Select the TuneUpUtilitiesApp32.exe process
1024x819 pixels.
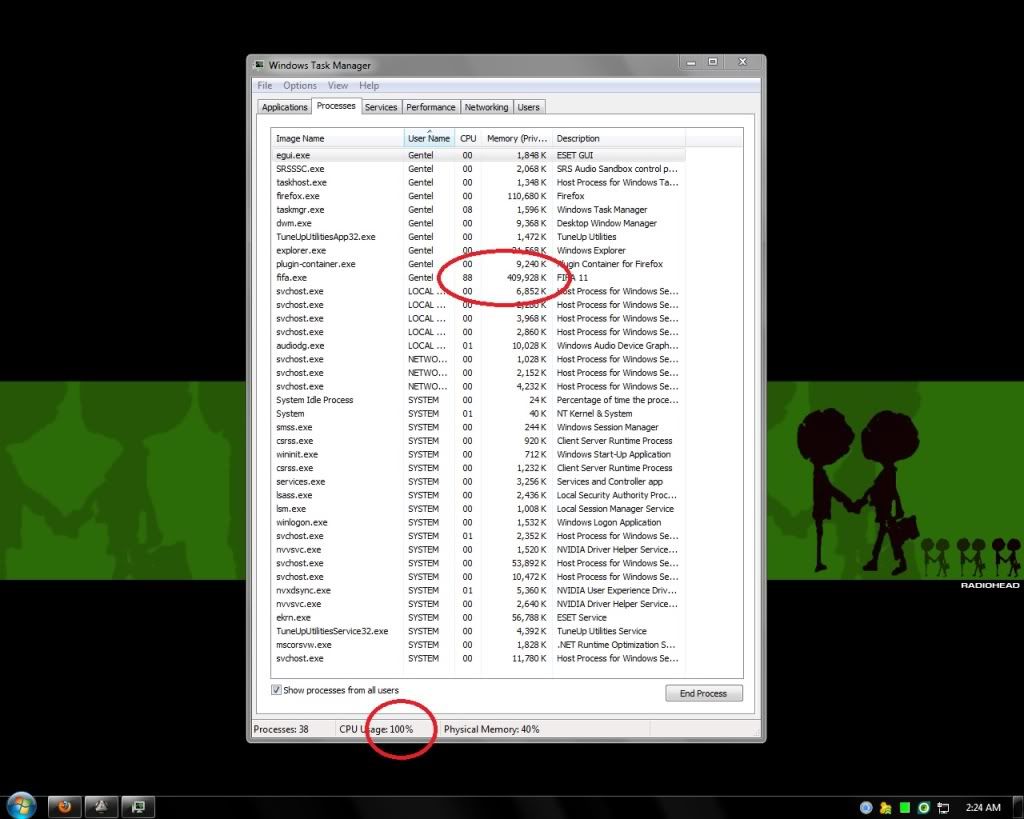[x=479, y=237]
